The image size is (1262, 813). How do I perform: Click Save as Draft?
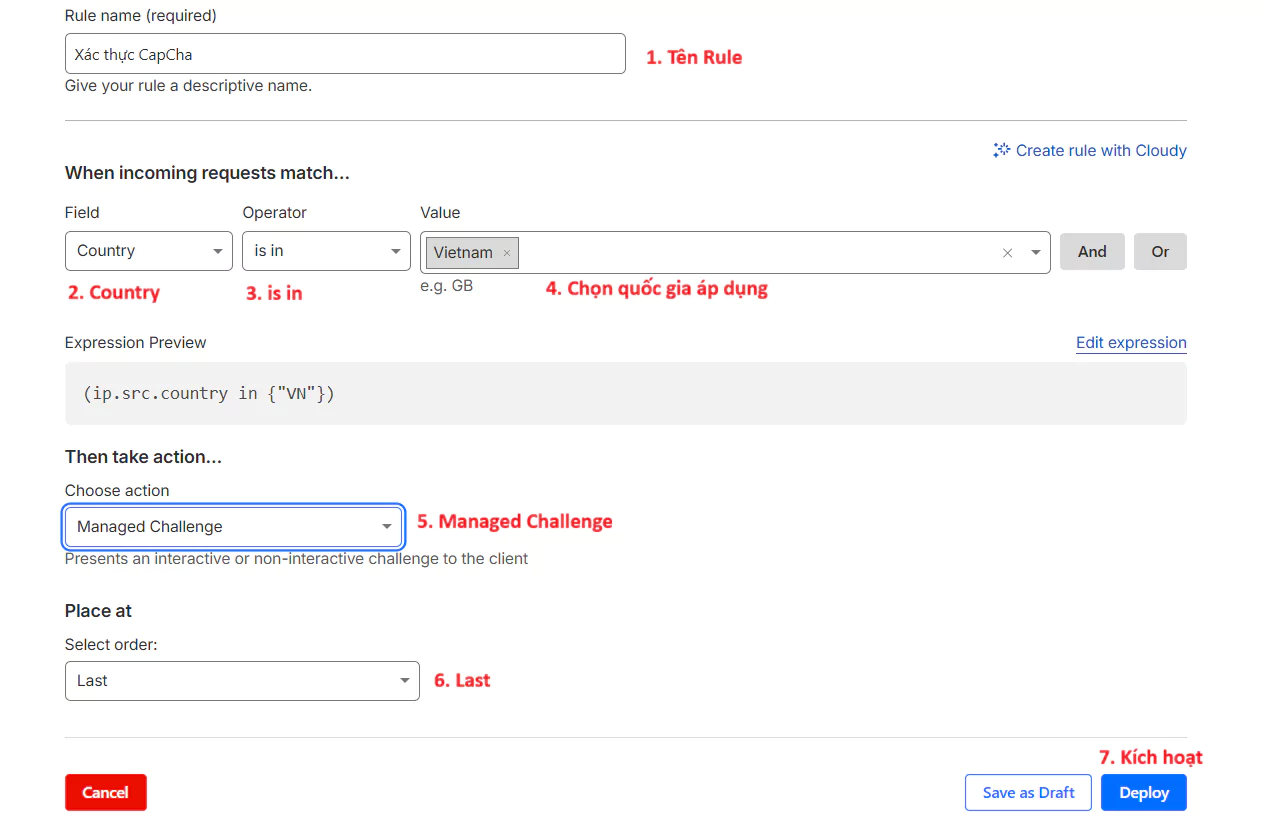coord(1028,792)
